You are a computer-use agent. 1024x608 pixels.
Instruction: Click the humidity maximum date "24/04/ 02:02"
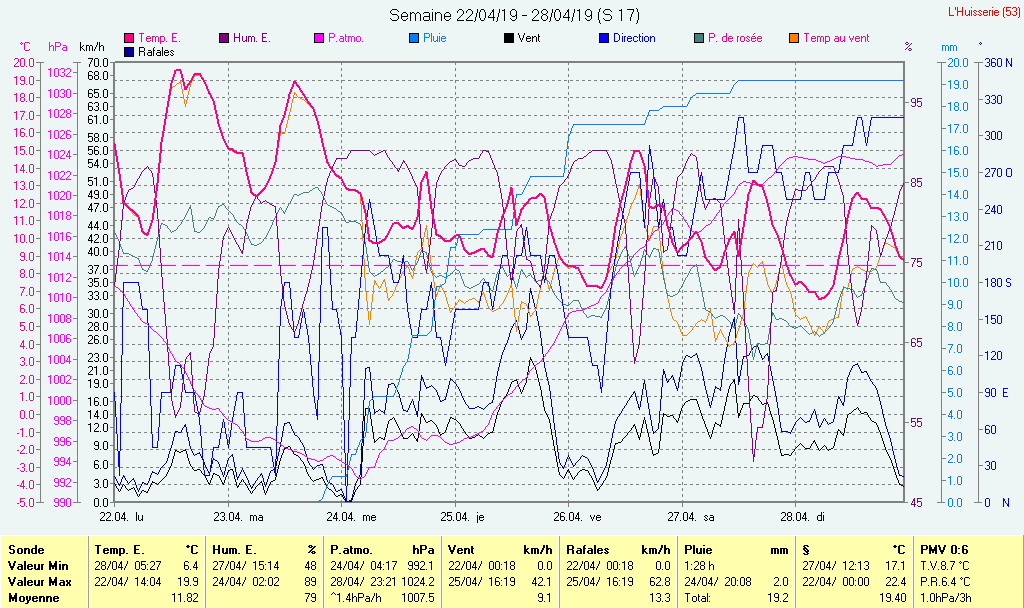246,582
